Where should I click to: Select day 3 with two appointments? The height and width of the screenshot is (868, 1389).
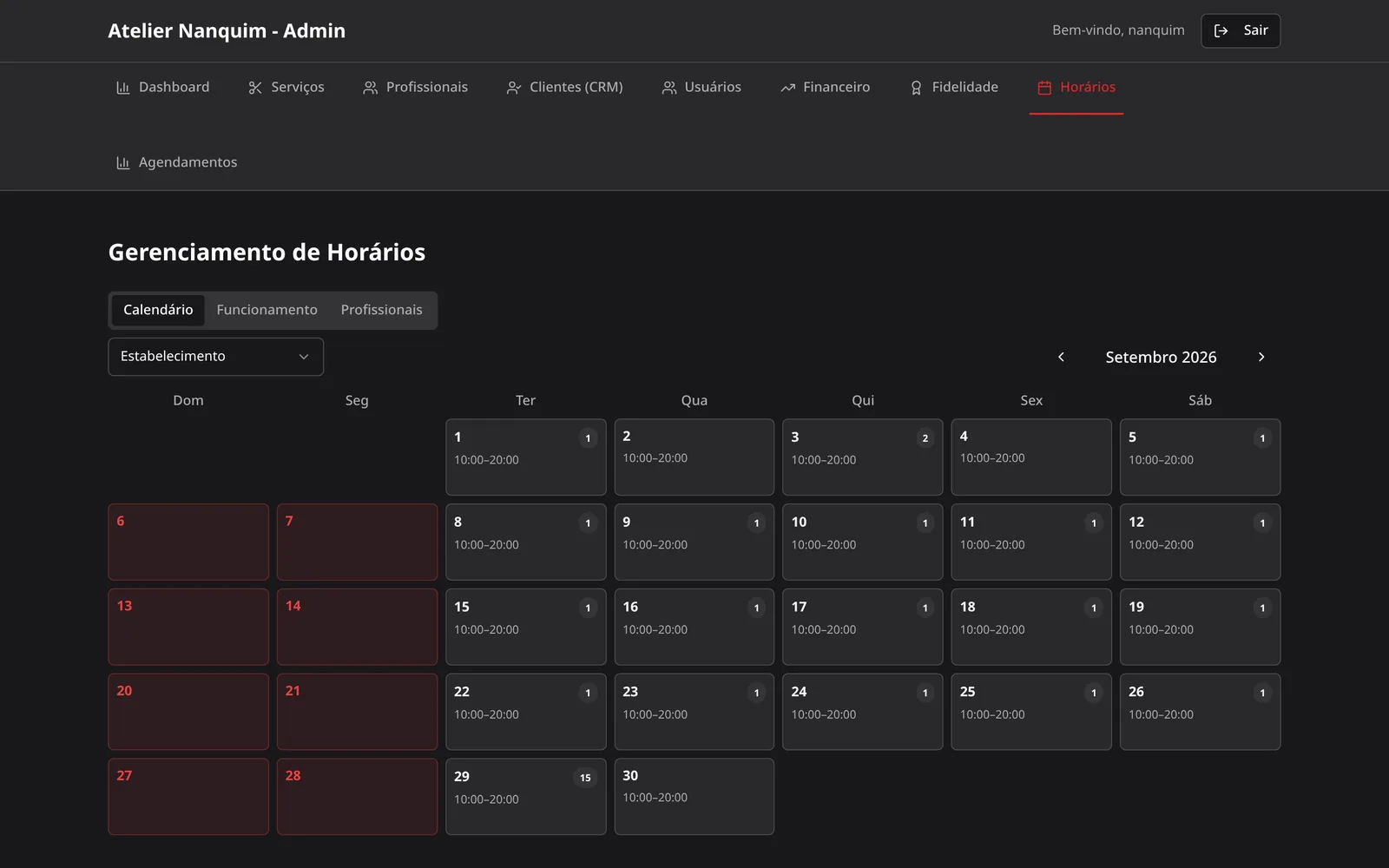(x=863, y=457)
